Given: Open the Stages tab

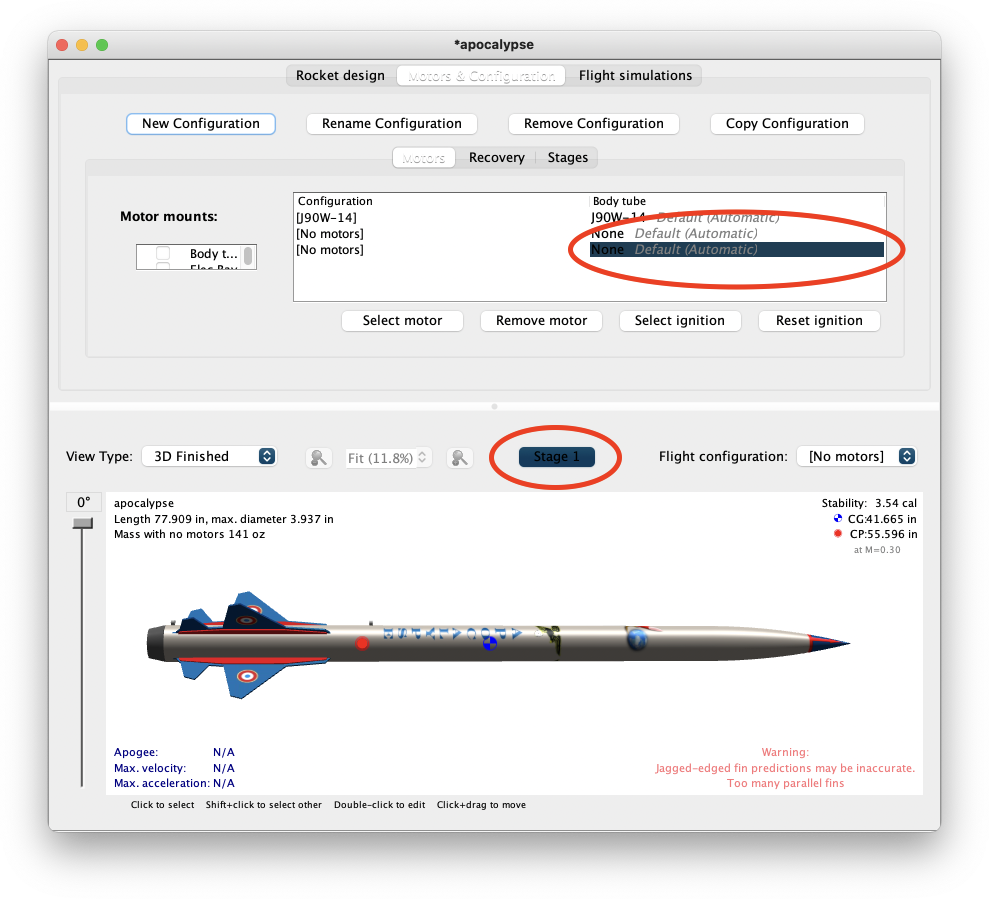Looking at the screenshot, I should click(x=567, y=157).
